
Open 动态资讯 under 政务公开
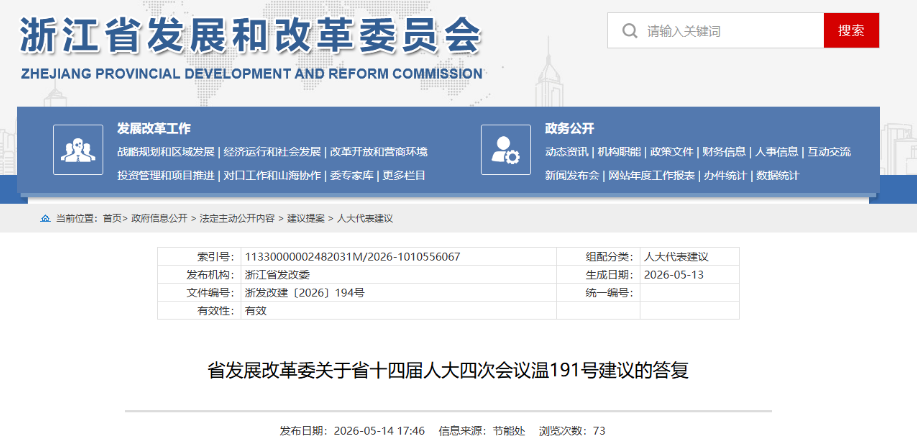coord(567,152)
